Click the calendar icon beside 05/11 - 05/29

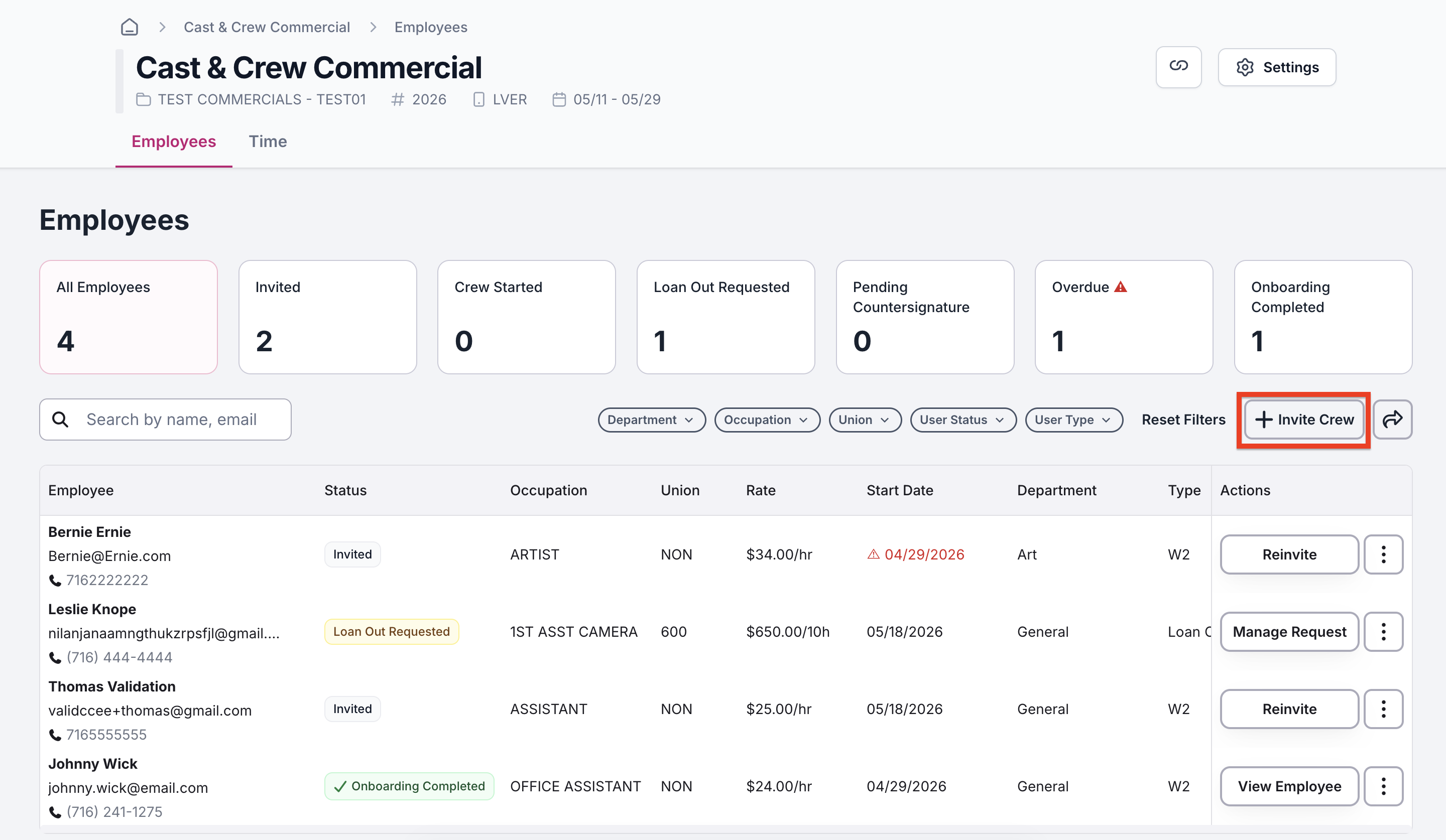click(559, 100)
